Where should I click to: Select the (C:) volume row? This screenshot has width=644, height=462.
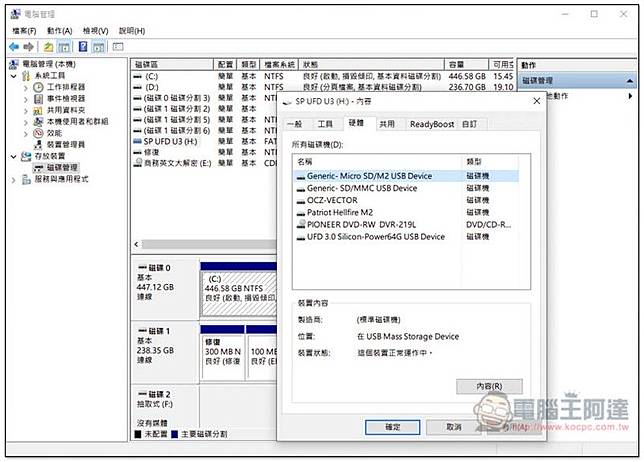[322, 76]
